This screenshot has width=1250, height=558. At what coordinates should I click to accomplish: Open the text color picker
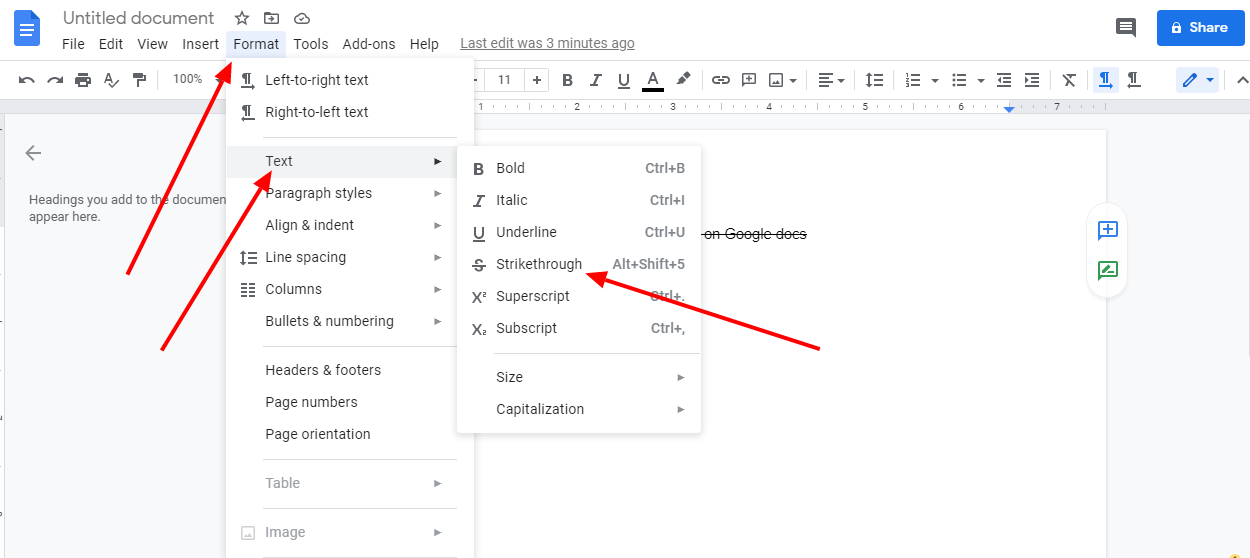(x=653, y=80)
